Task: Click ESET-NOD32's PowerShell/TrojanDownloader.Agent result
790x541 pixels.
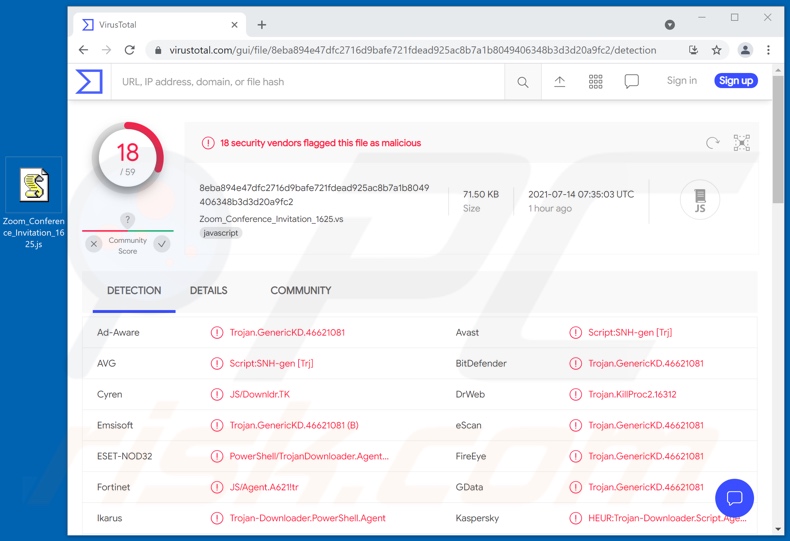Action: pos(309,456)
